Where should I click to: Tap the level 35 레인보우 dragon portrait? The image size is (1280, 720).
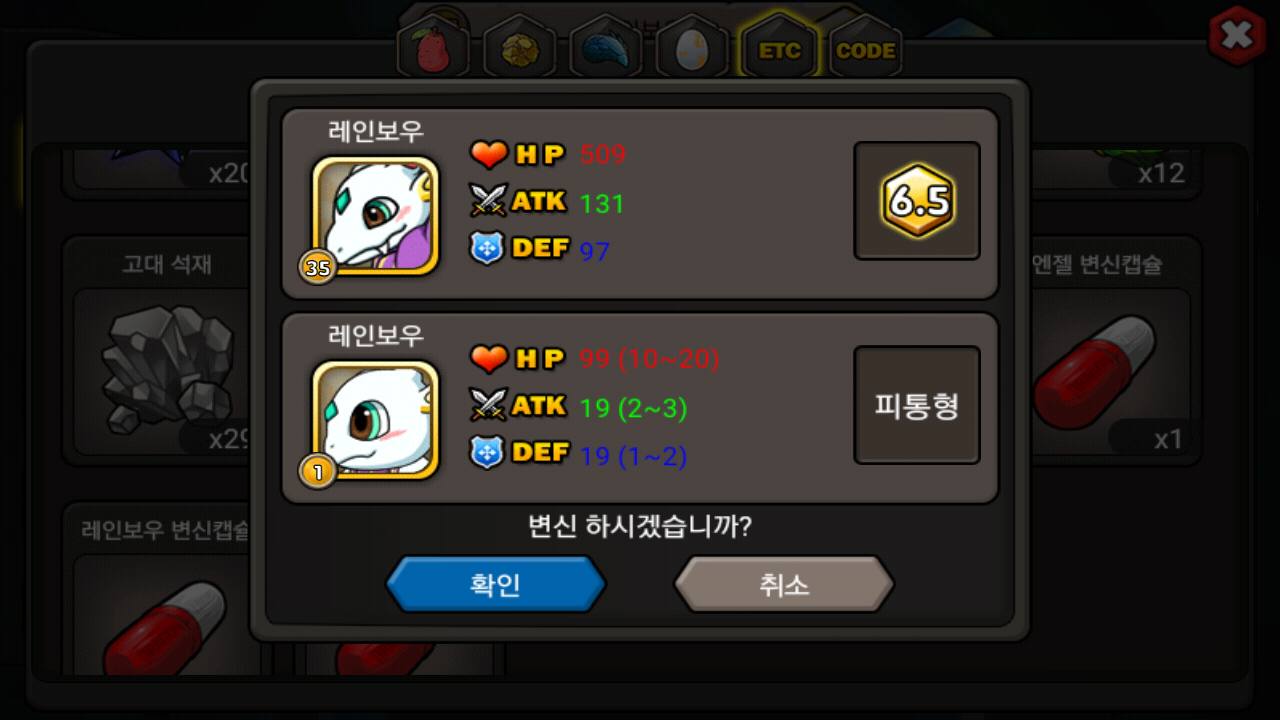(x=375, y=216)
